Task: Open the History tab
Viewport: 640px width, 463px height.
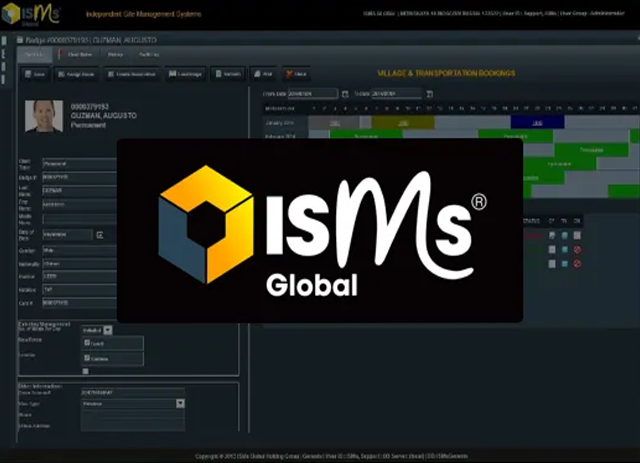Action: pyautogui.click(x=116, y=54)
